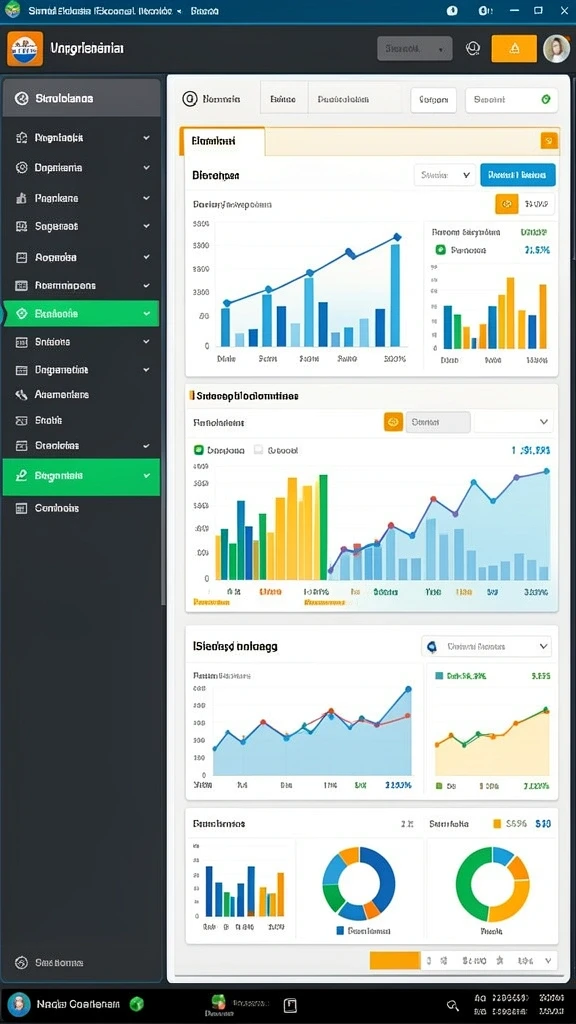576x1024 pixels.
Task: Open the small dropdown left of the blue button
Action: [445, 175]
